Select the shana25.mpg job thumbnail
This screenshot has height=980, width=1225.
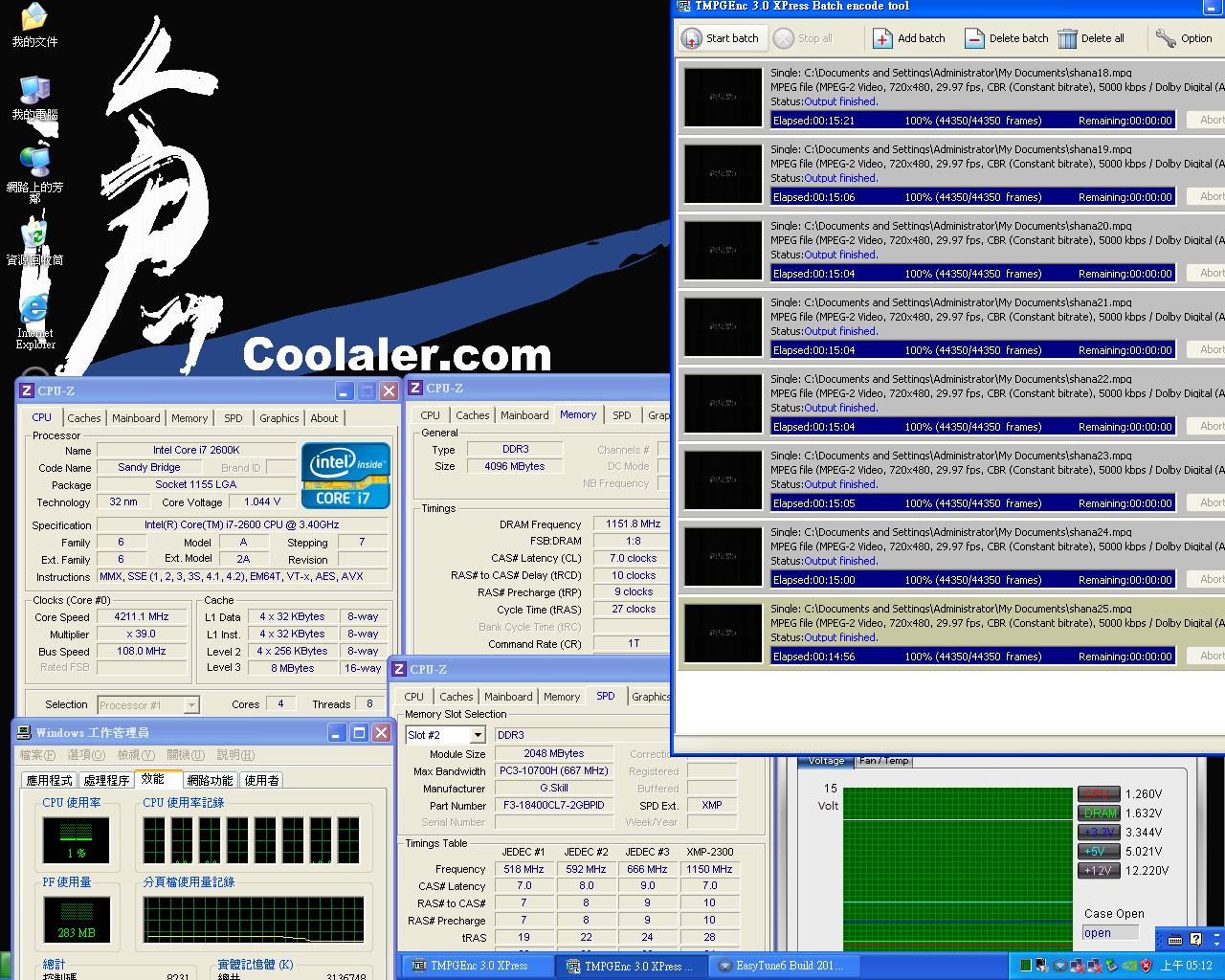[x=723, y=633]
